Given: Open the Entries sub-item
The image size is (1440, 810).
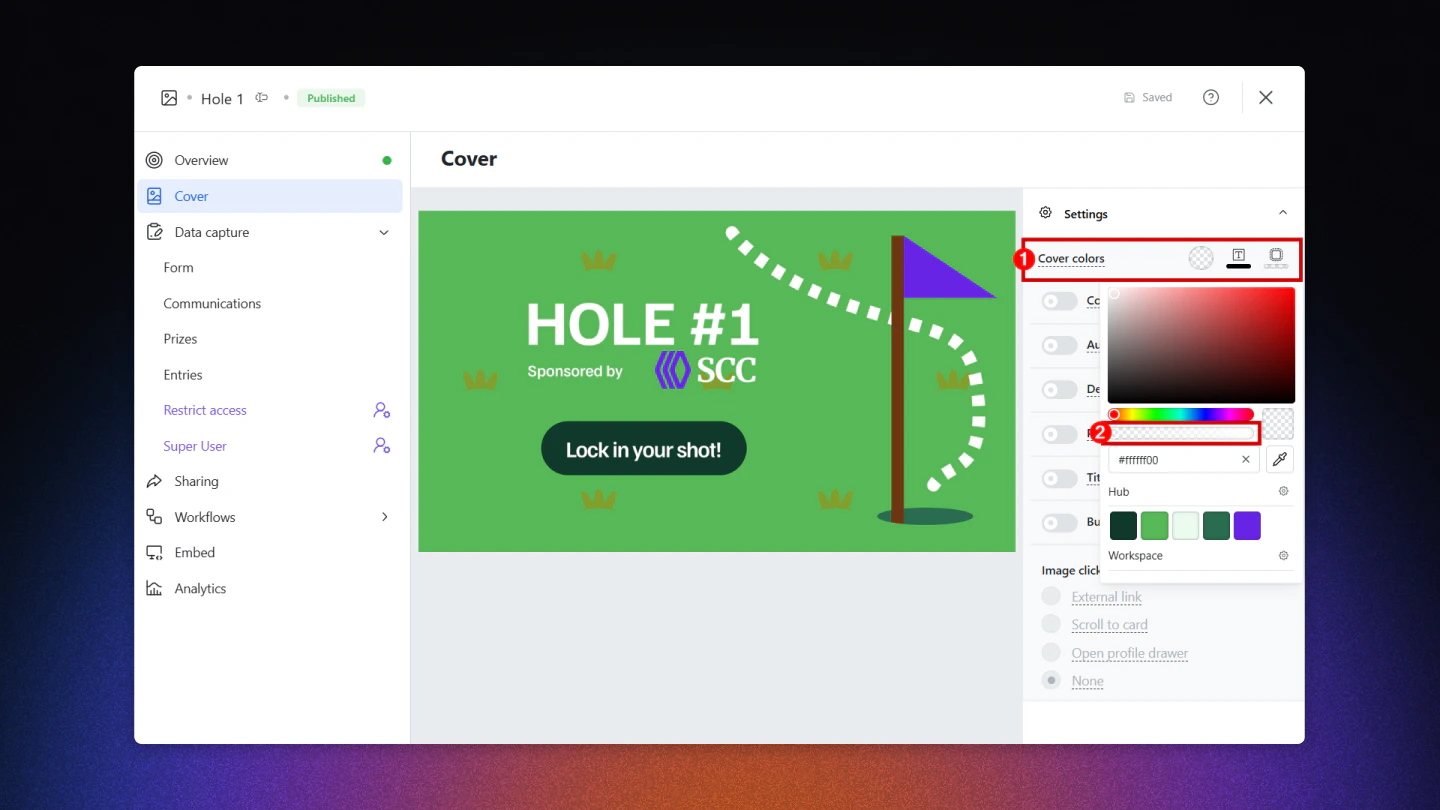Looking at the screenshot, I should tap(183, 375).
